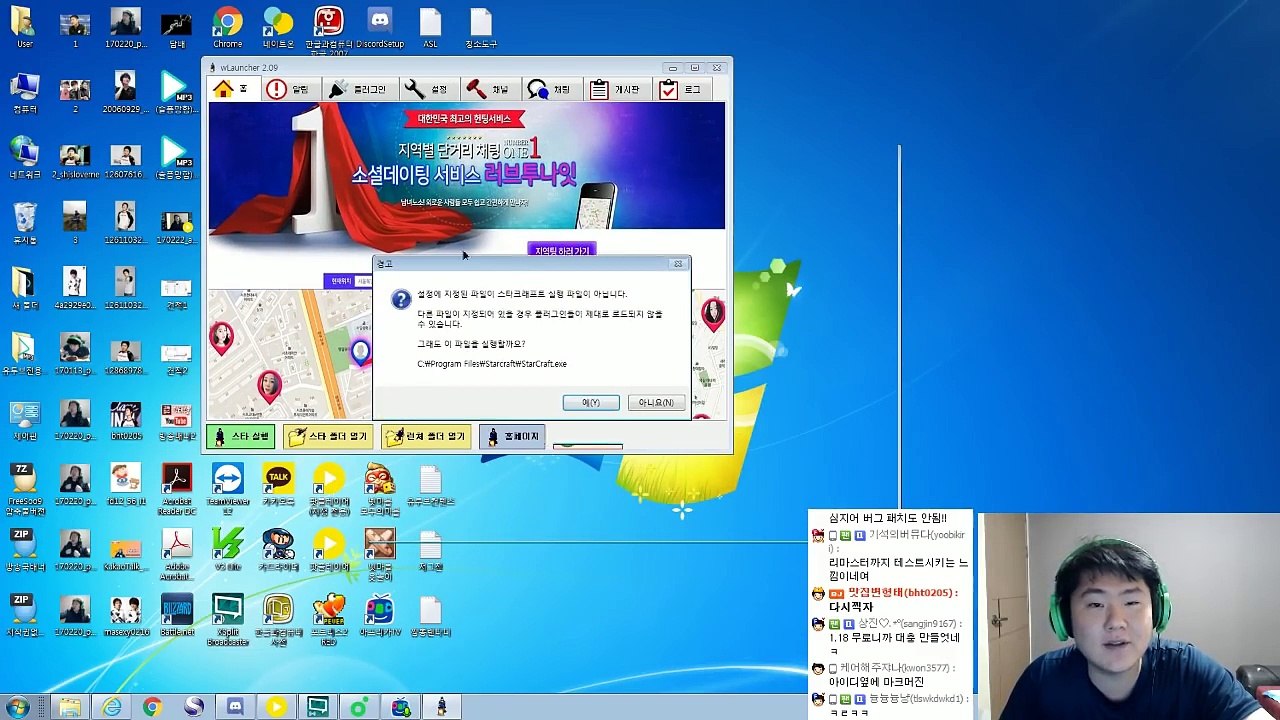The width and height of the screenshot is (1280, 720).
Task: Open Chrome from the taskbar
Action: click(x=152, y=707)
